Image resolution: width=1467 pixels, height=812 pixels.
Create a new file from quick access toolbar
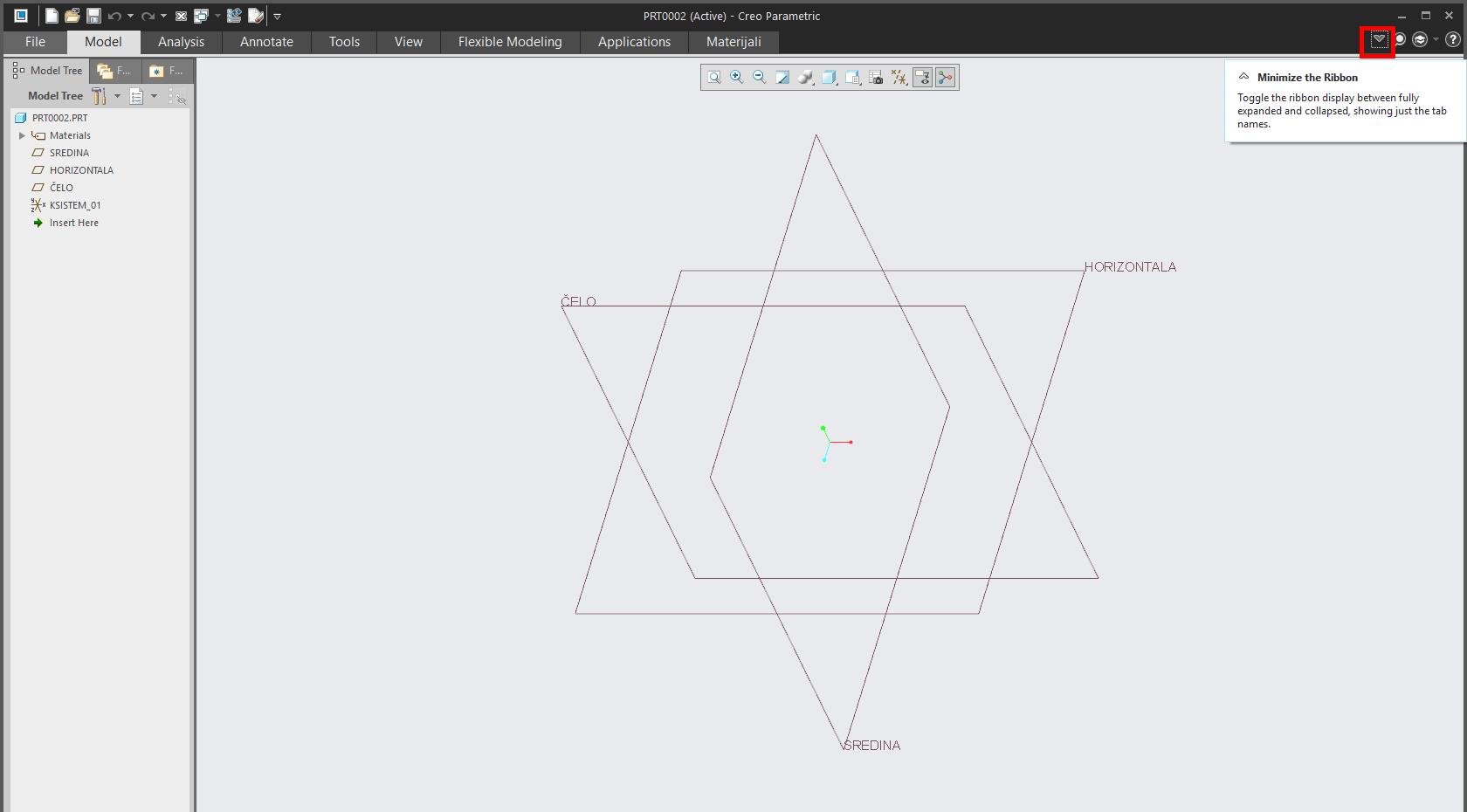click(x=52, y=16)
